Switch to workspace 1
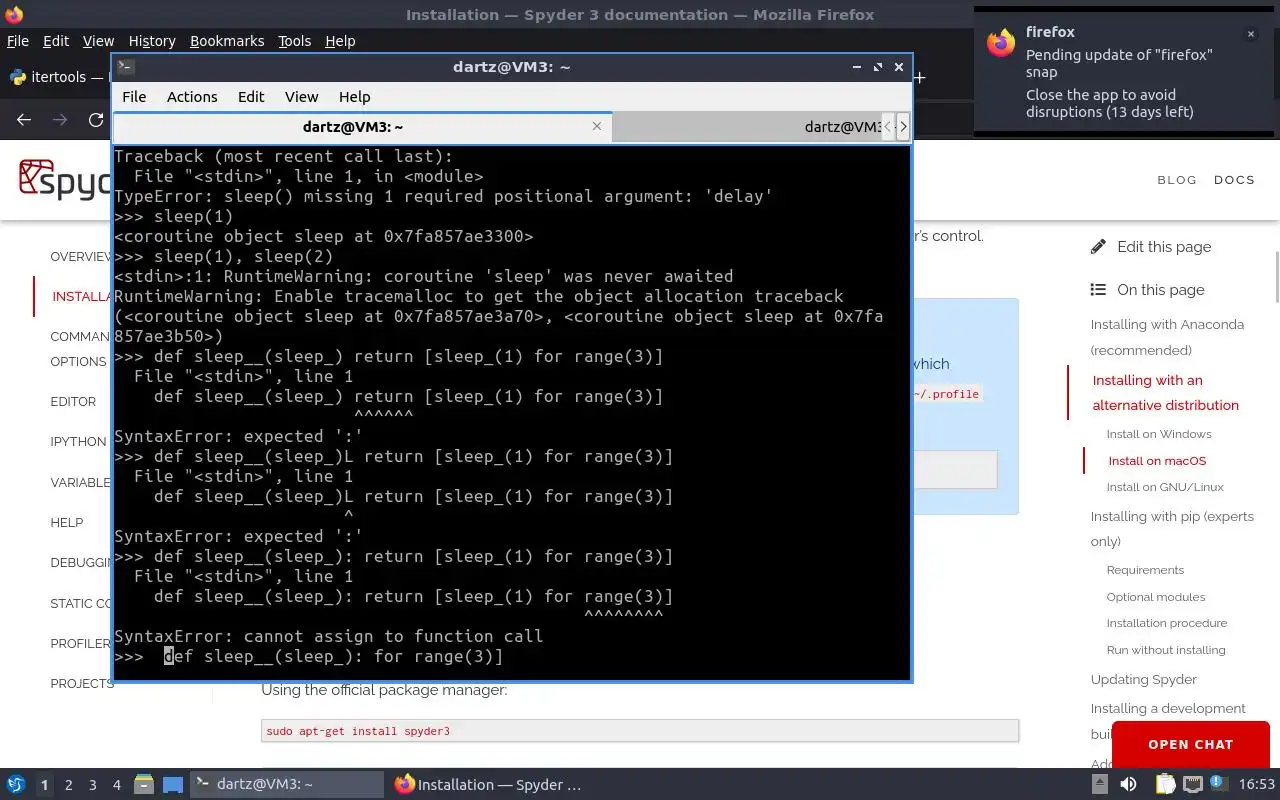The image size is (1280, 800). 44,785
